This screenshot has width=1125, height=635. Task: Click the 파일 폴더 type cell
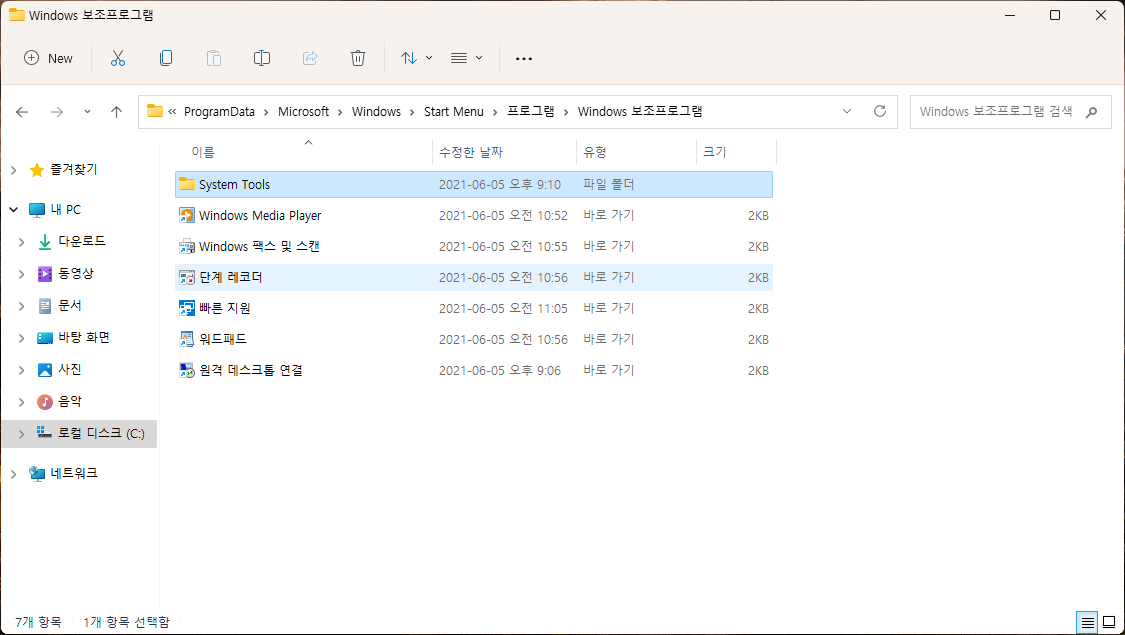(608, 184)
